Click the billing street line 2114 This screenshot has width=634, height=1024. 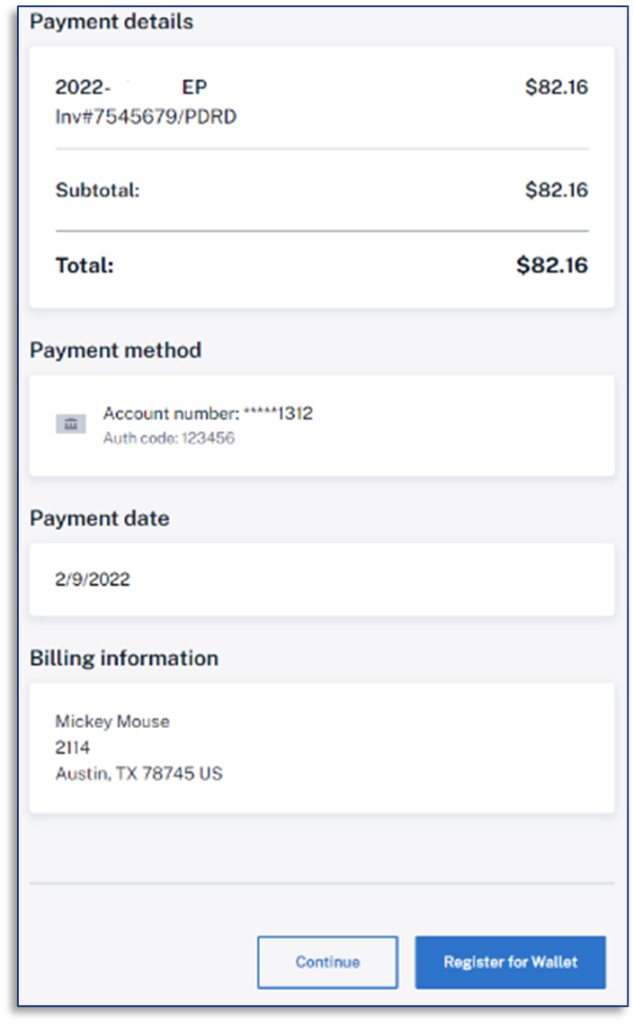(x=70, y=747)
